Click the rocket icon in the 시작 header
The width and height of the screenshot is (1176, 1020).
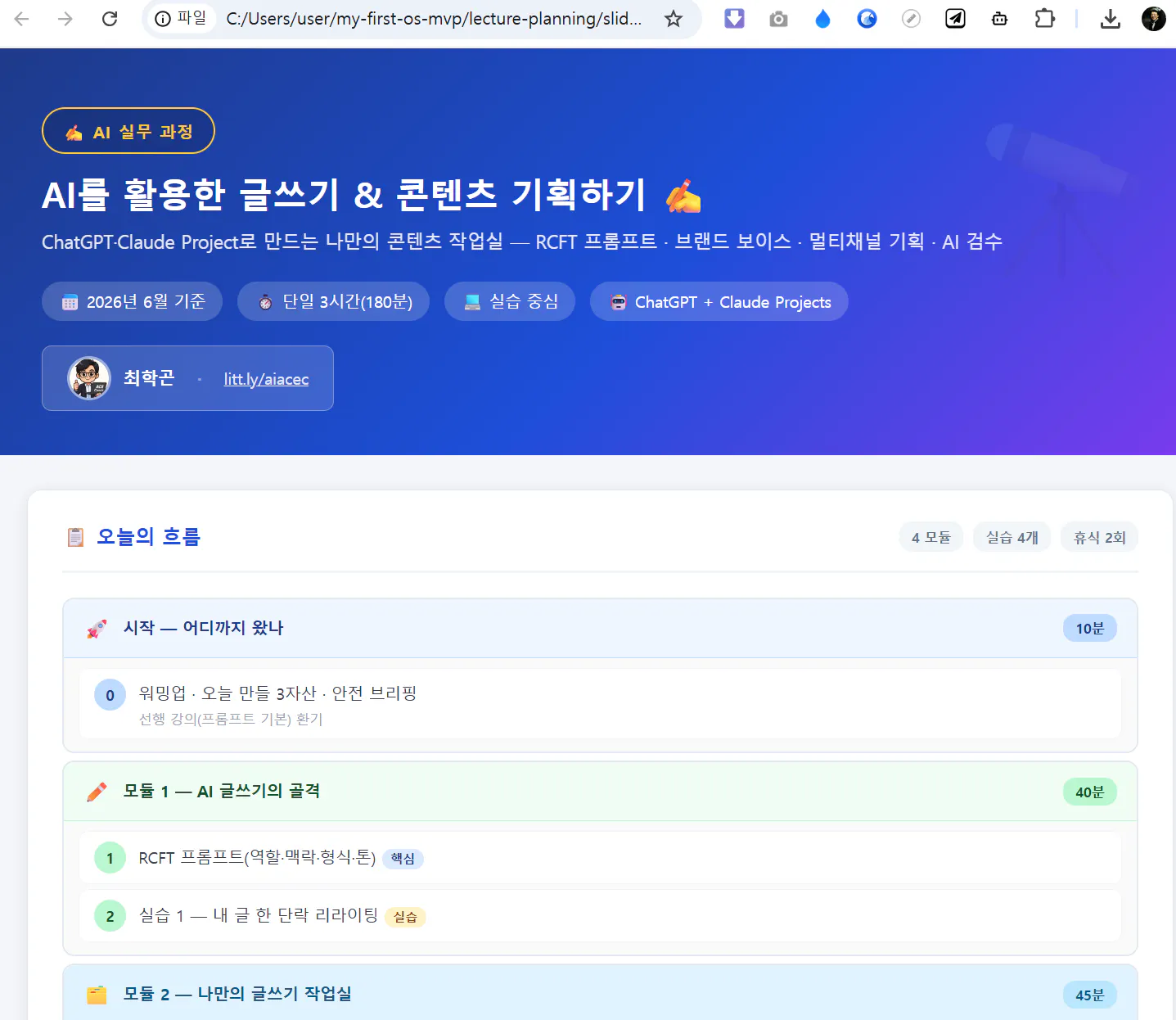click(x=97, y=629)
